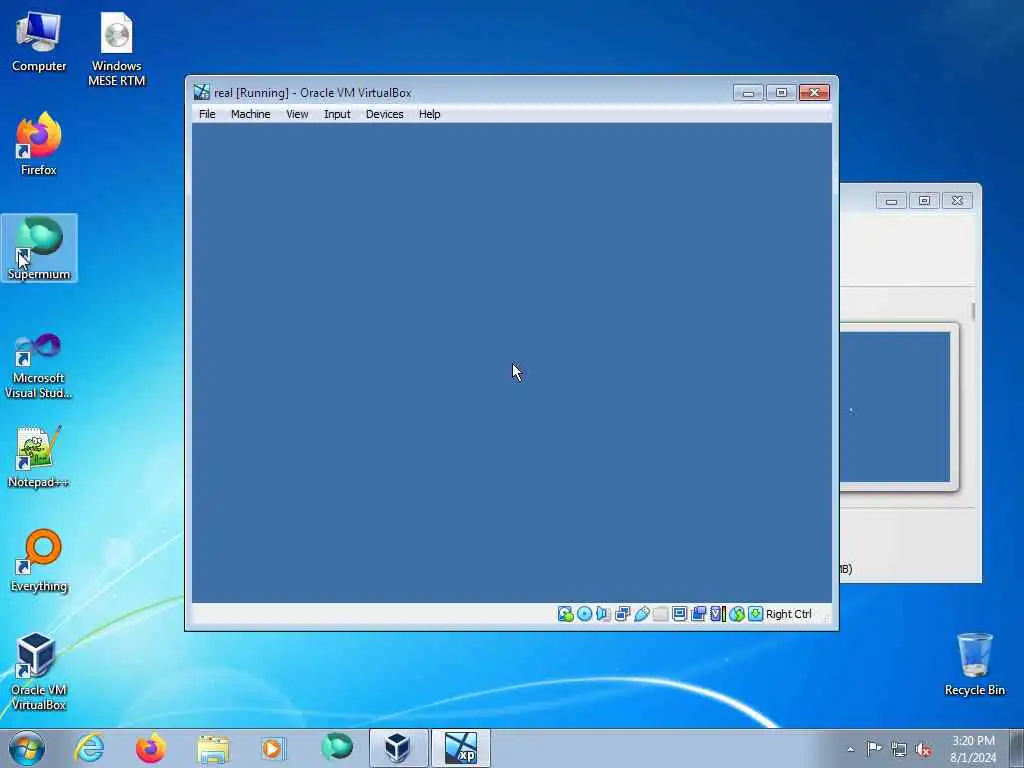Minimize the background VirtualBox Manager window
1024x768 pixels.
coord(891,200)
